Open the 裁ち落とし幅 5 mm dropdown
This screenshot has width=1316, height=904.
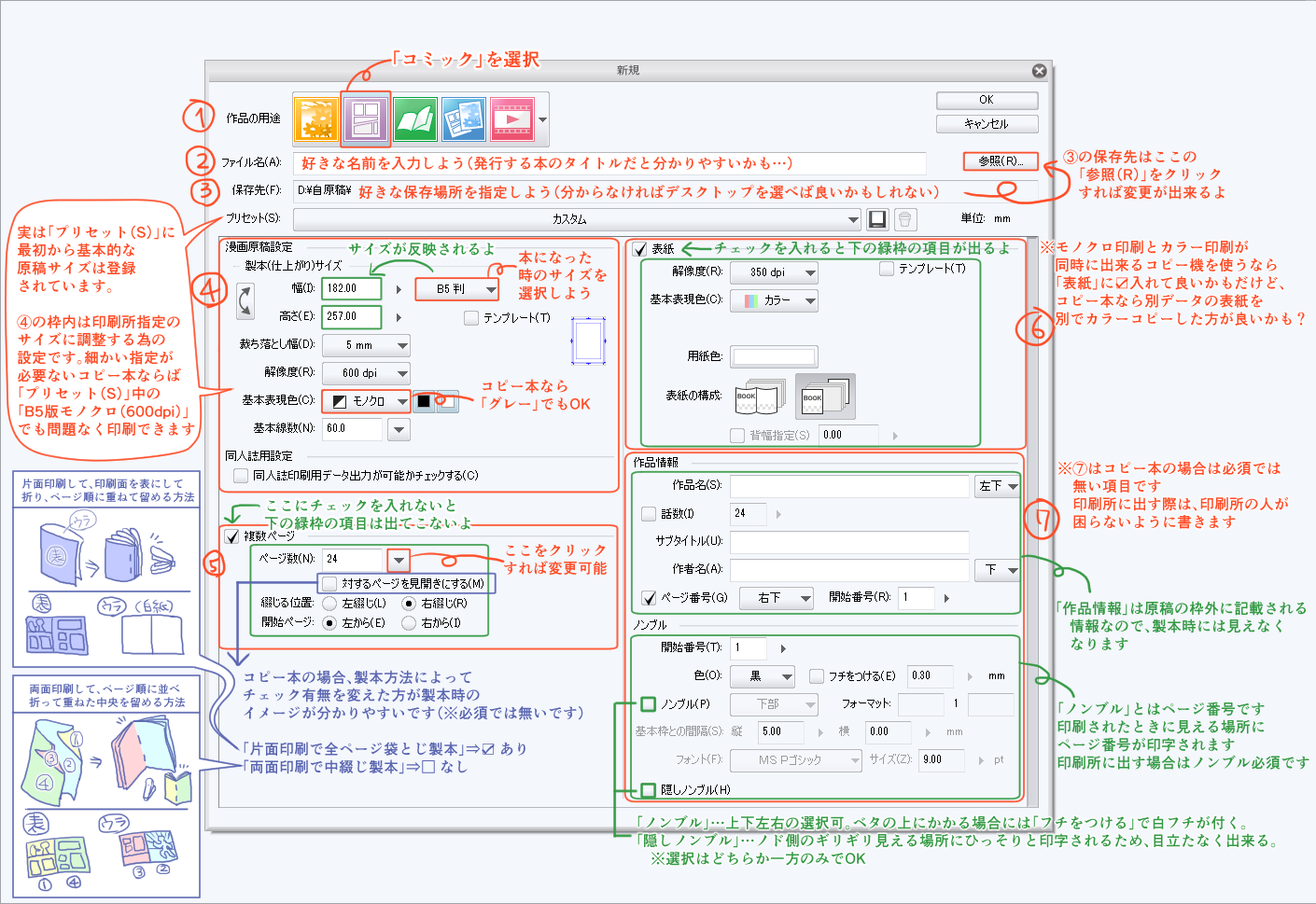367,345
